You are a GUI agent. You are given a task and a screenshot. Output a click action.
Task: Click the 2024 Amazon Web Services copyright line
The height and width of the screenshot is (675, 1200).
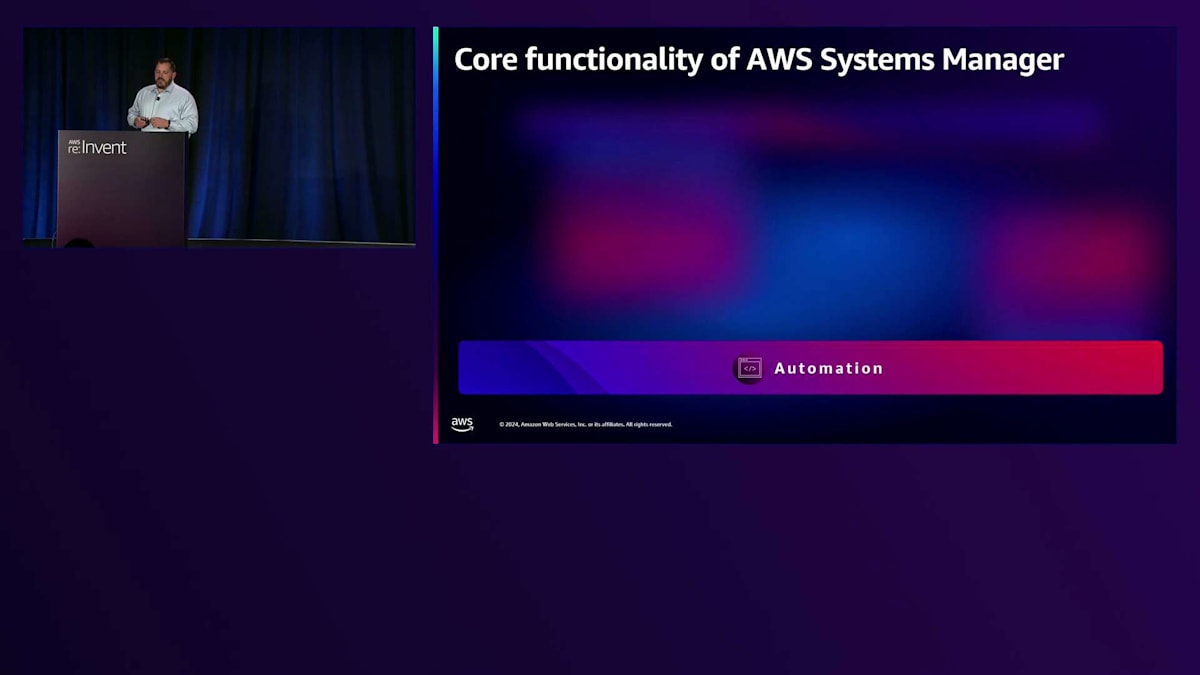pyautogui.click(x=586, y=424)
